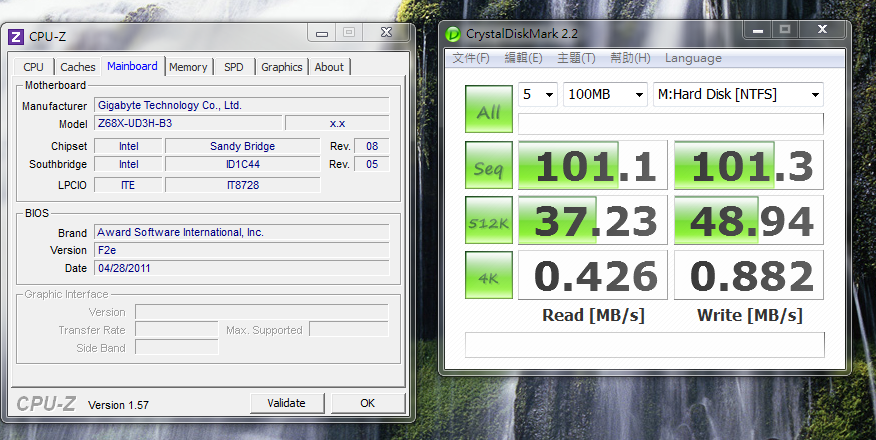Click the 4K write result 0.882
This screenshot has width=876, height=440.
point(749,275)
